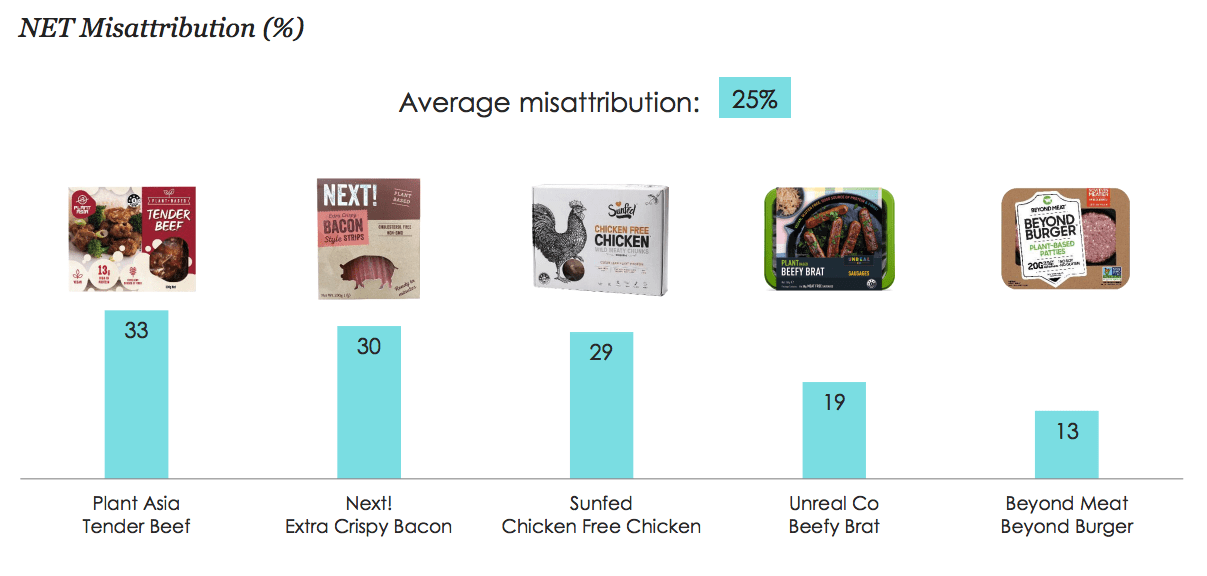The width and height of the screenshot is (1207, 576).
Task: Select the Sunfed Chicken Free Chicken axis label
Action: [x=601, y=515]
